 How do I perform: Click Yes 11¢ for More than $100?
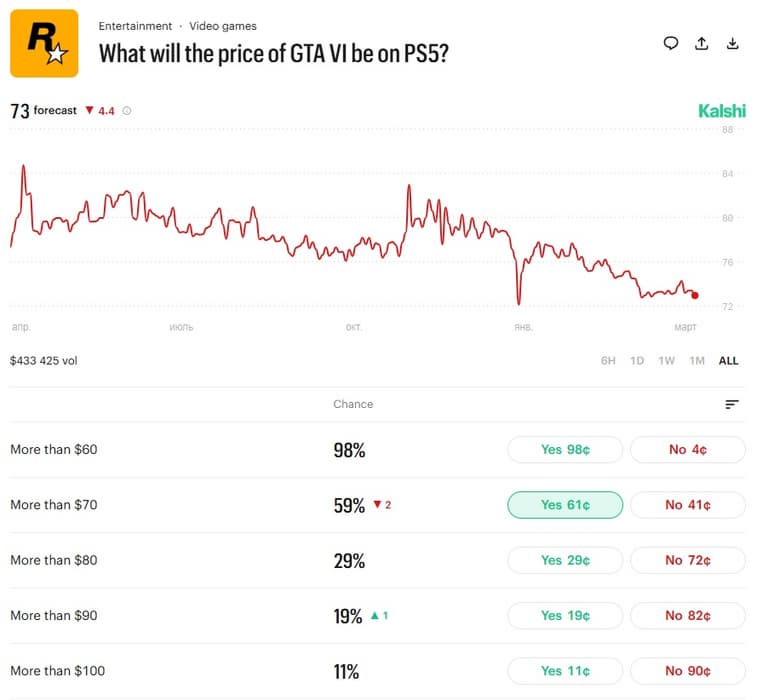coord(565,671)
